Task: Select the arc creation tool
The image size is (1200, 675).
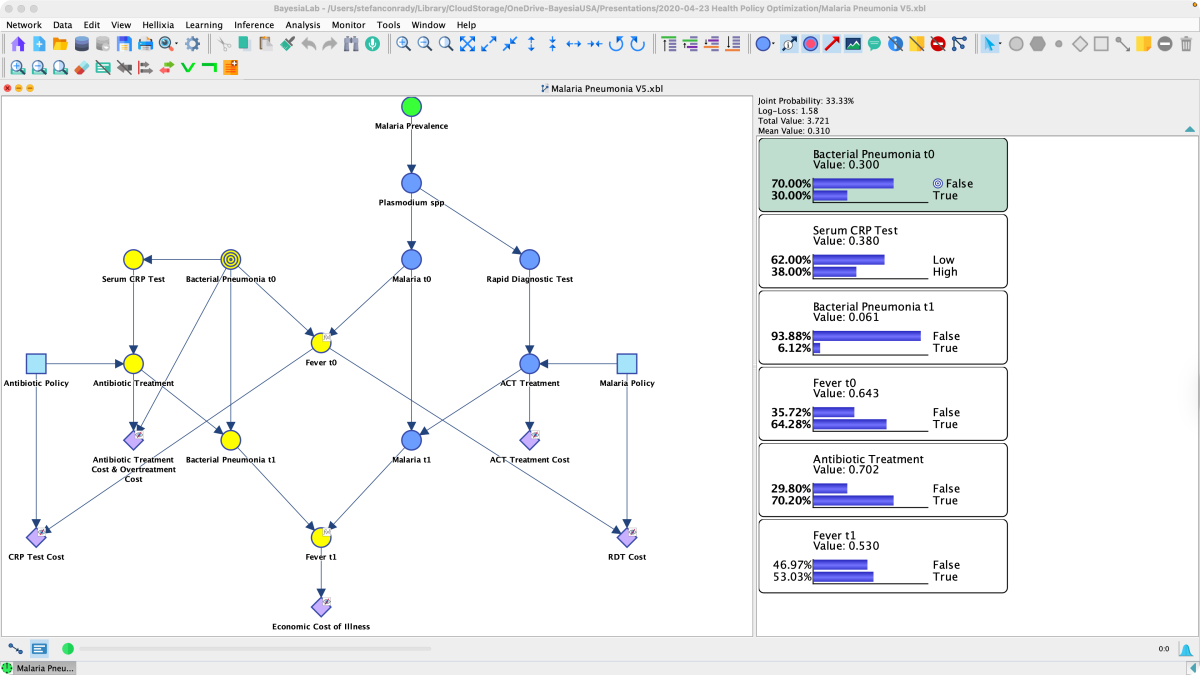Action: tap(1123, 44)
